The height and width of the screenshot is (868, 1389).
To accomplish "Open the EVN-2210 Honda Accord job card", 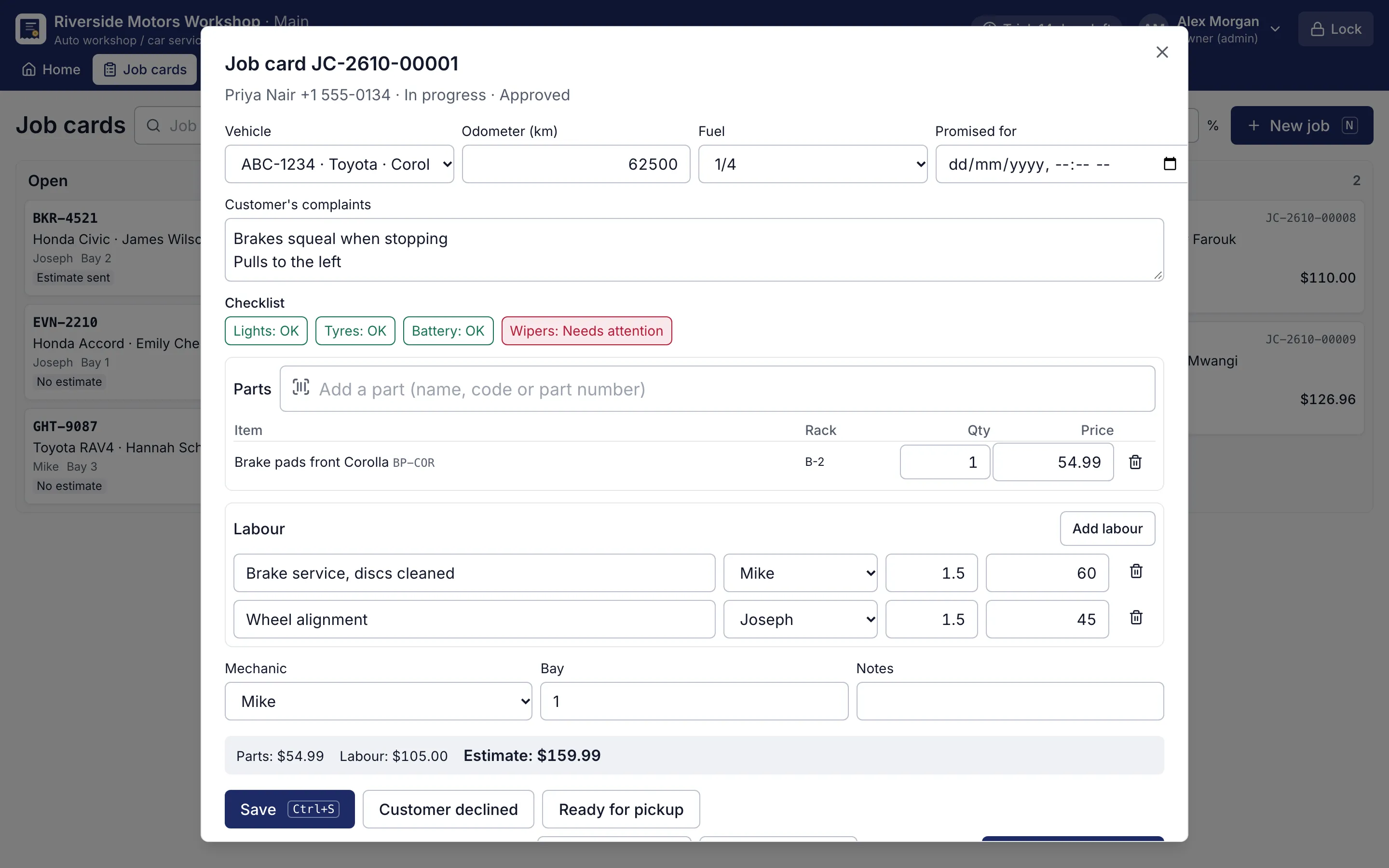I will [113, 352].
